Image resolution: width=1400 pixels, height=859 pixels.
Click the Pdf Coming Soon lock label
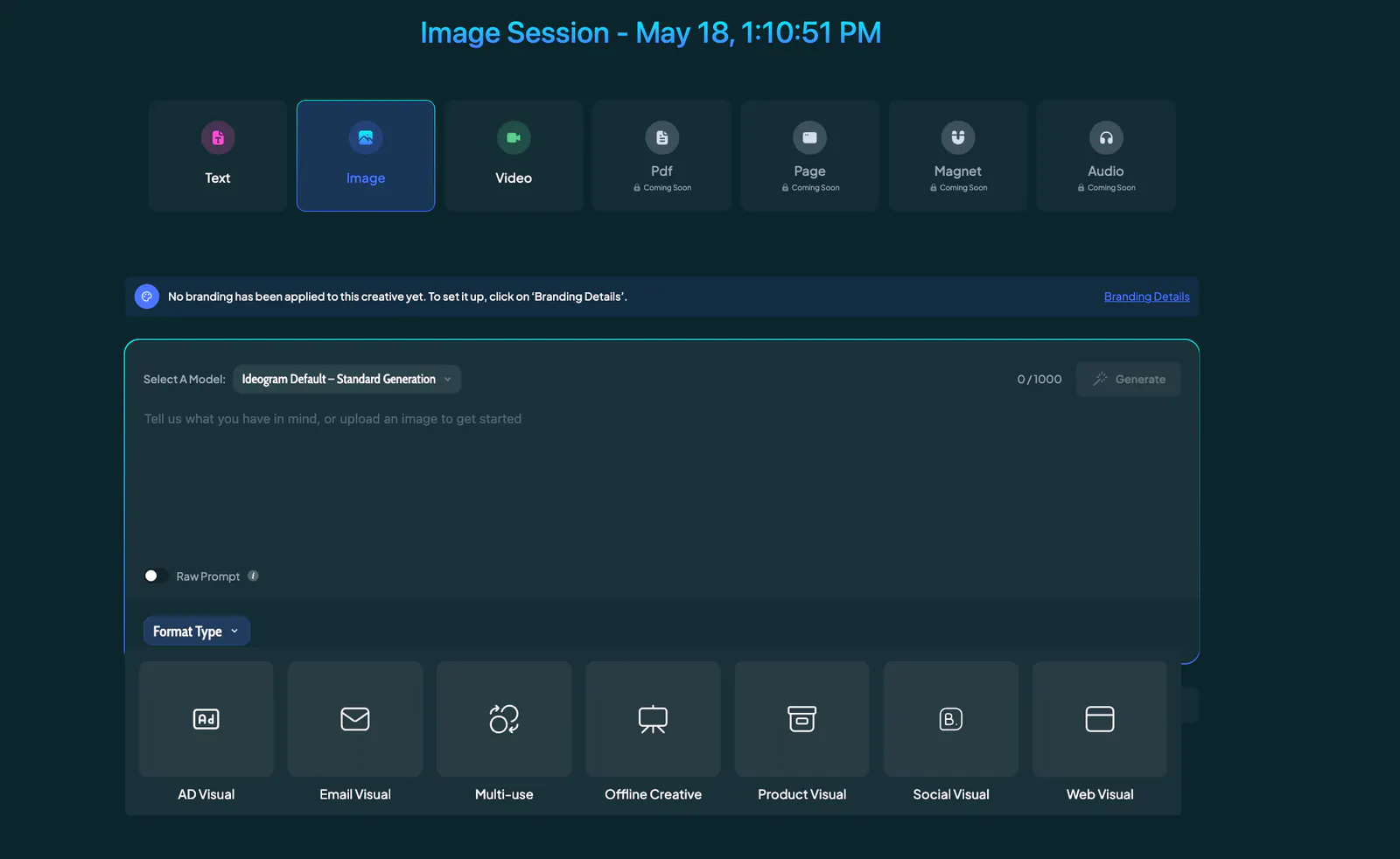662,187
